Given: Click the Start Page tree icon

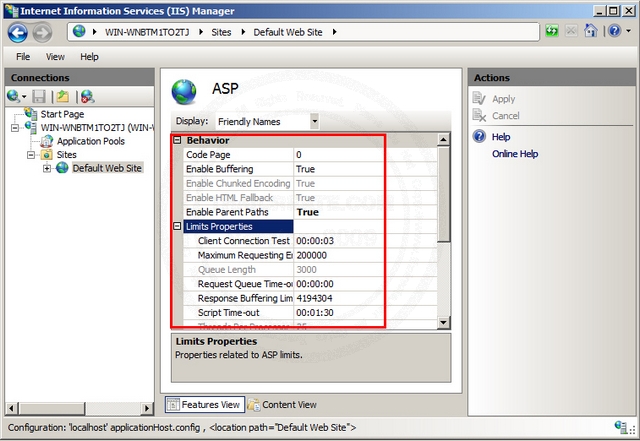Looking at the screenshot, I should [x=31, y=114].
